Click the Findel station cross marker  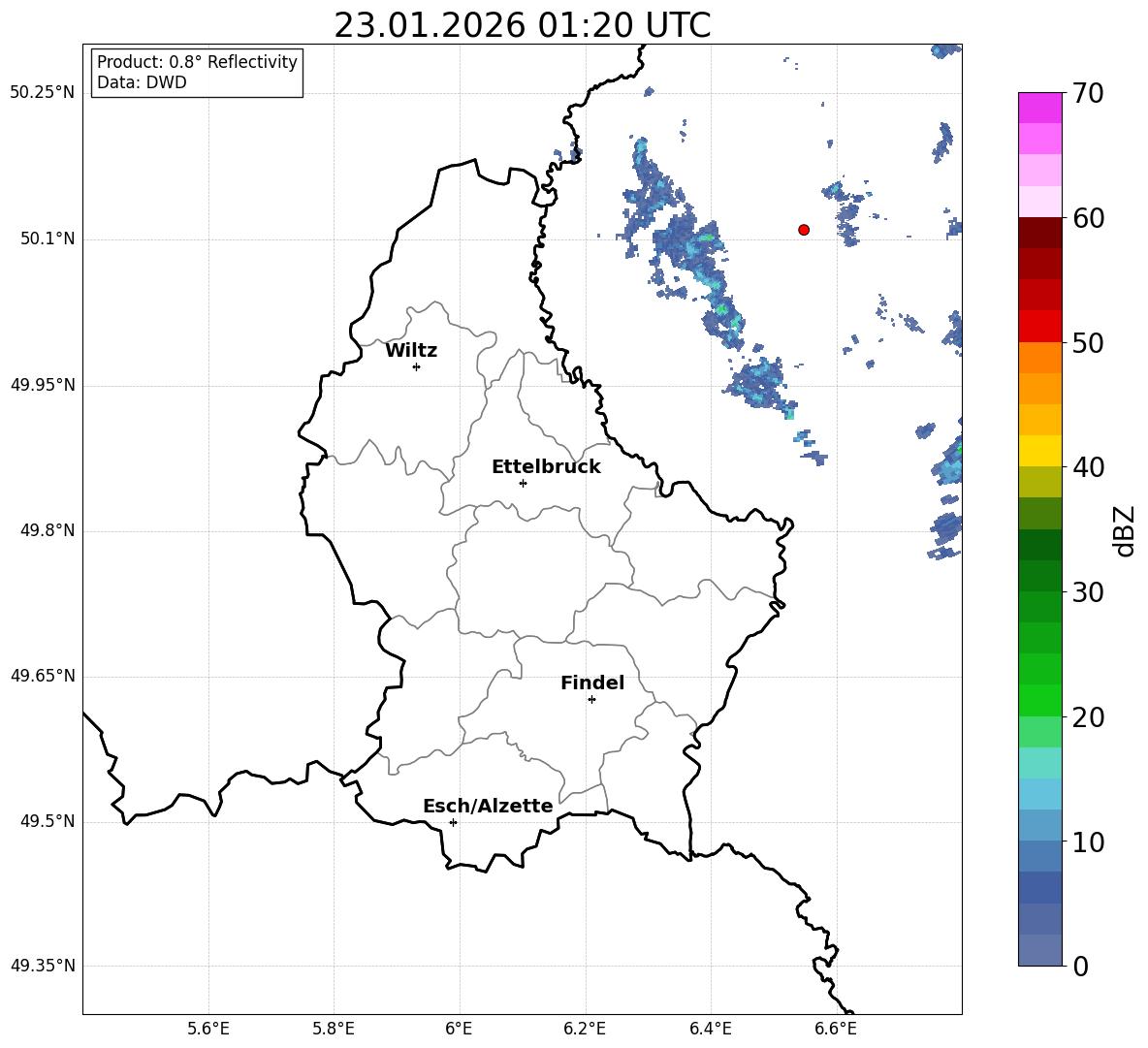pyautogui.click(x=591, y=700)
